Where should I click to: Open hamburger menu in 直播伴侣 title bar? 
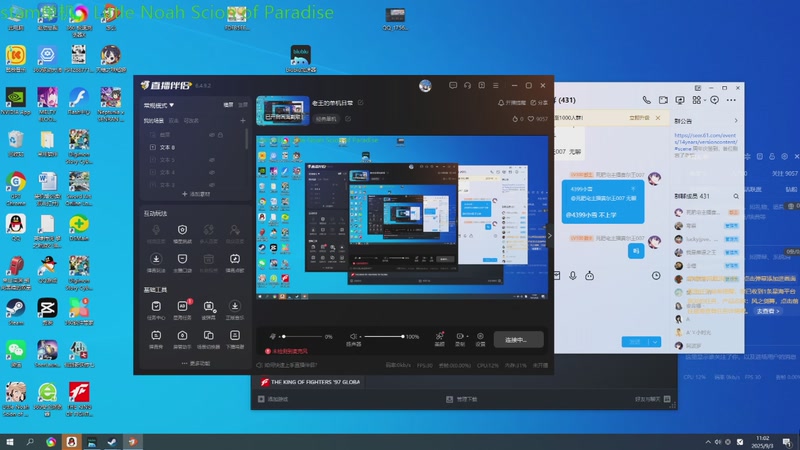coord(495,85)
